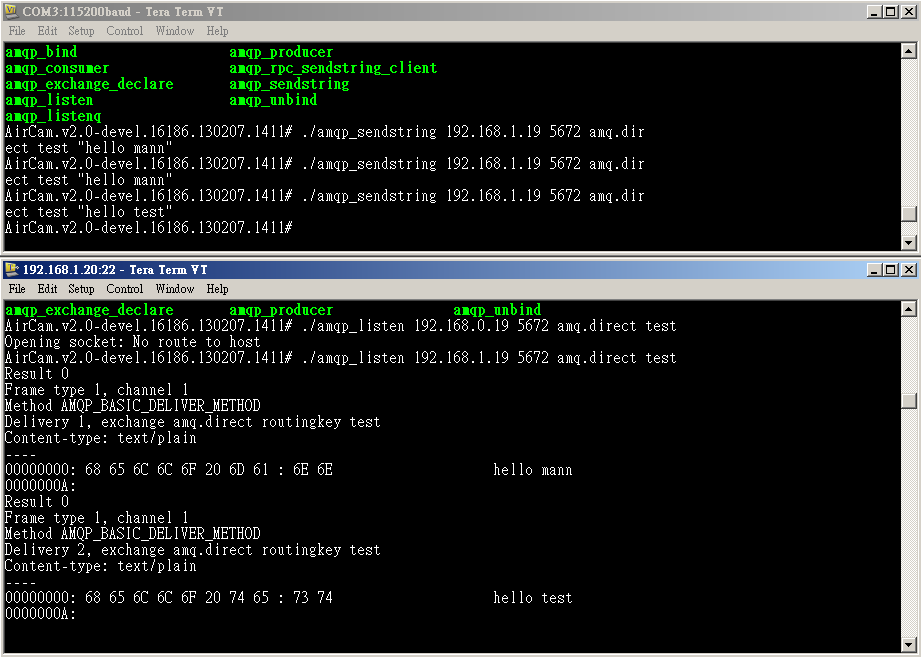Open Control menu in 192.168.1.20 window
This screenshot has width=921, height=657.
tap(125, 289)
